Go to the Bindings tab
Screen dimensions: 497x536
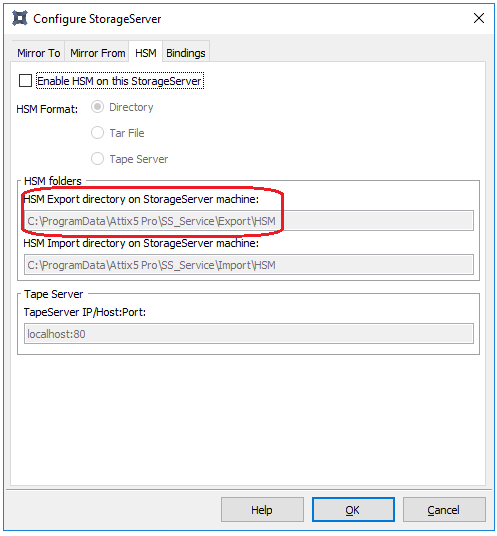186,53
